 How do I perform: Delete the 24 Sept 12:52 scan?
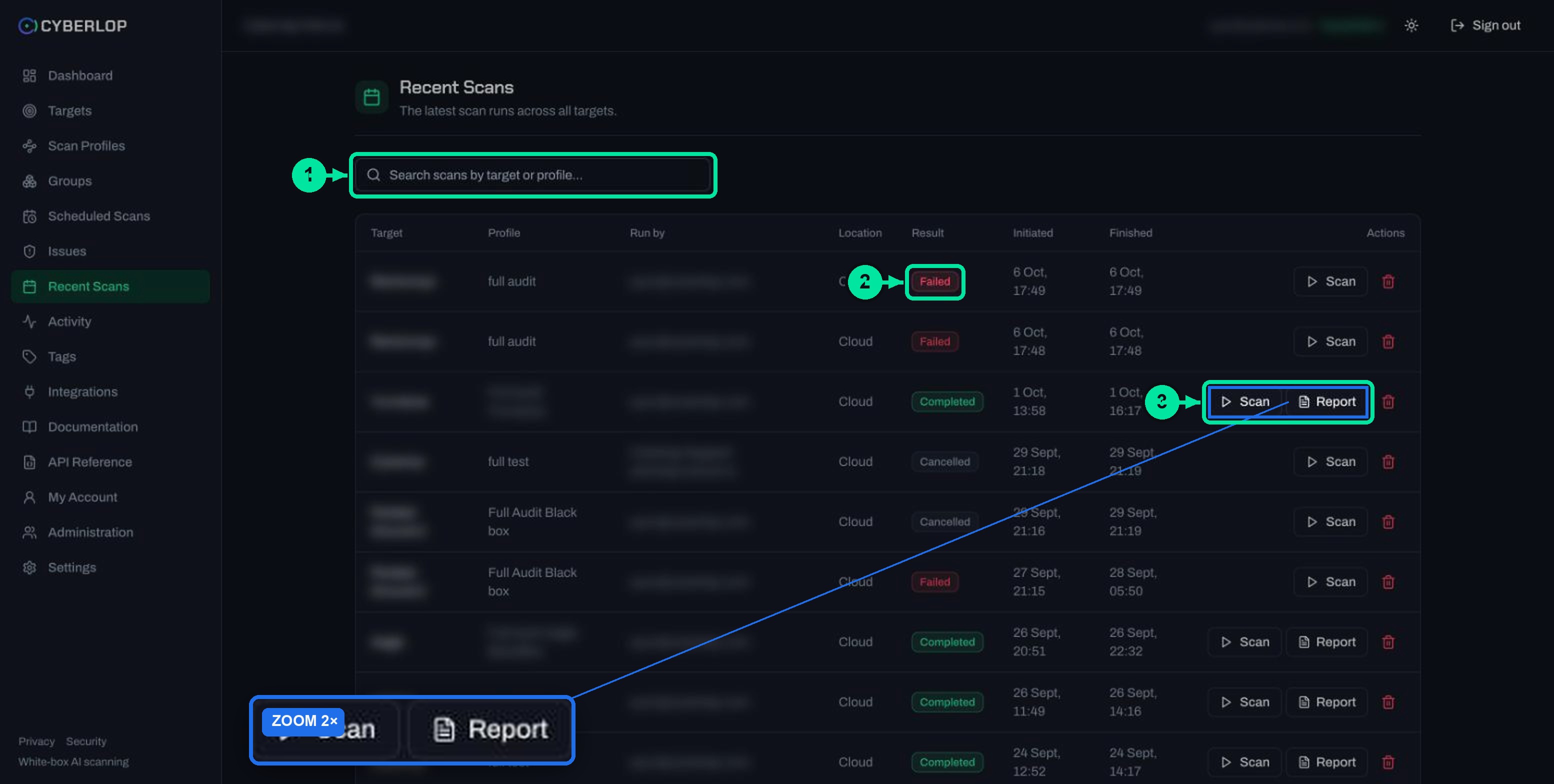click(x=1388, y=762)
